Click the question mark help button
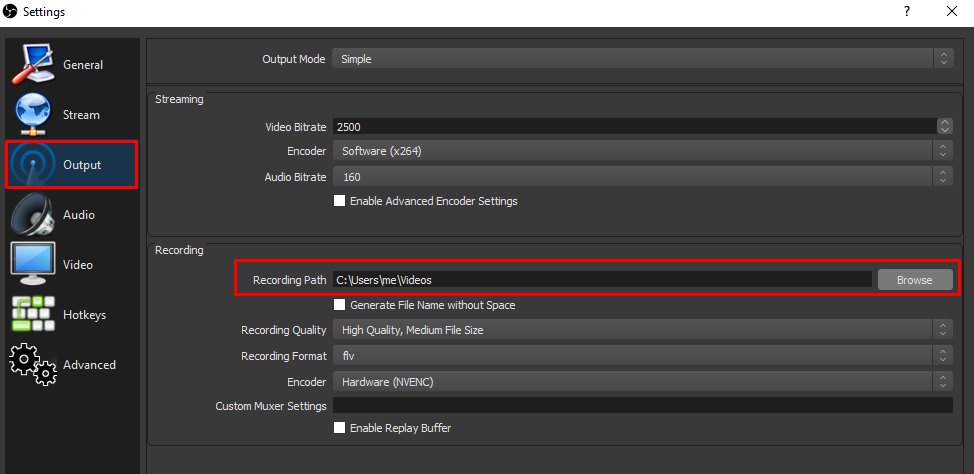The image size is (974, 474). 907,11
